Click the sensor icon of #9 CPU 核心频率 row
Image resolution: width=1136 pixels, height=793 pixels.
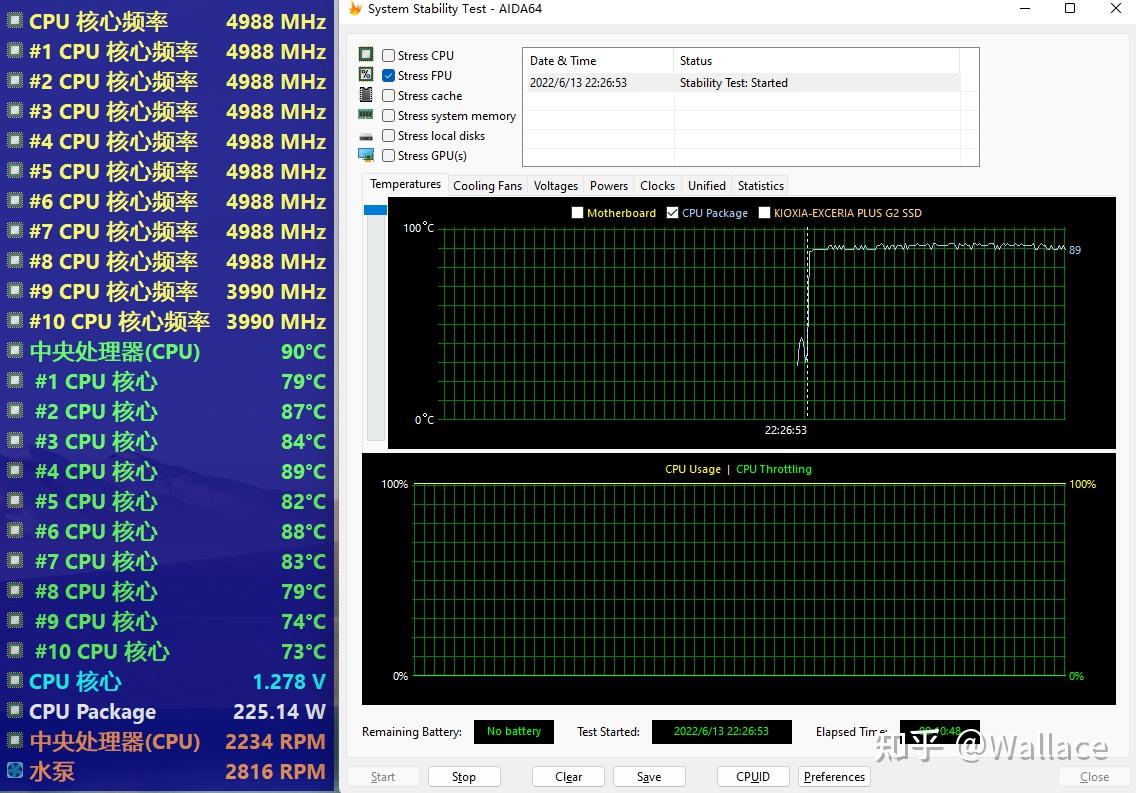(14, 290)
